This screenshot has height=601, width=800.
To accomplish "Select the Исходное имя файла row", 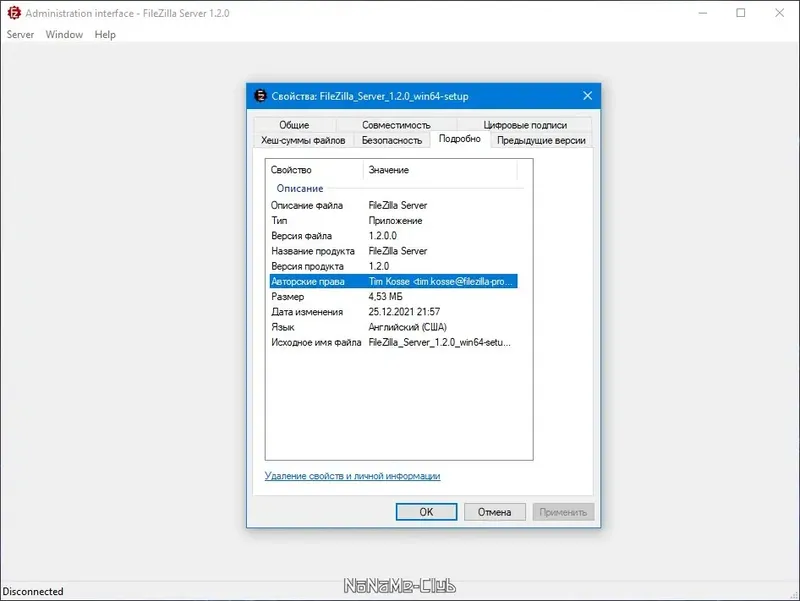I will [393, 342].
